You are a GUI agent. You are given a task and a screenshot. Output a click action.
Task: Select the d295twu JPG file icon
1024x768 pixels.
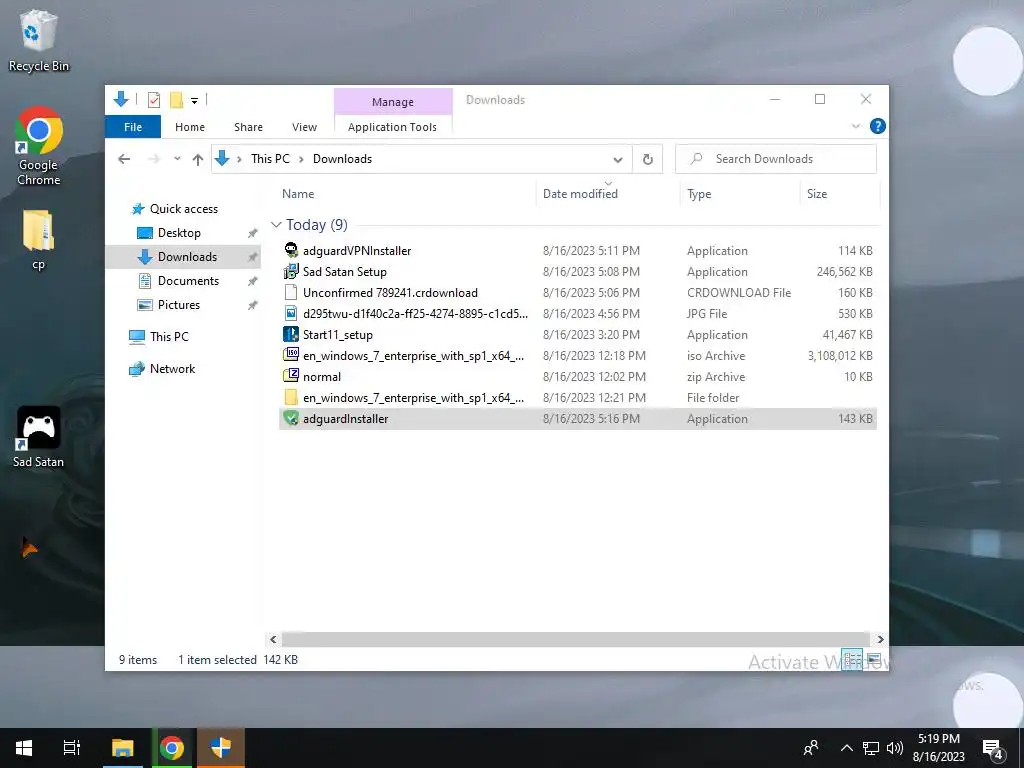tap(291, 313)
